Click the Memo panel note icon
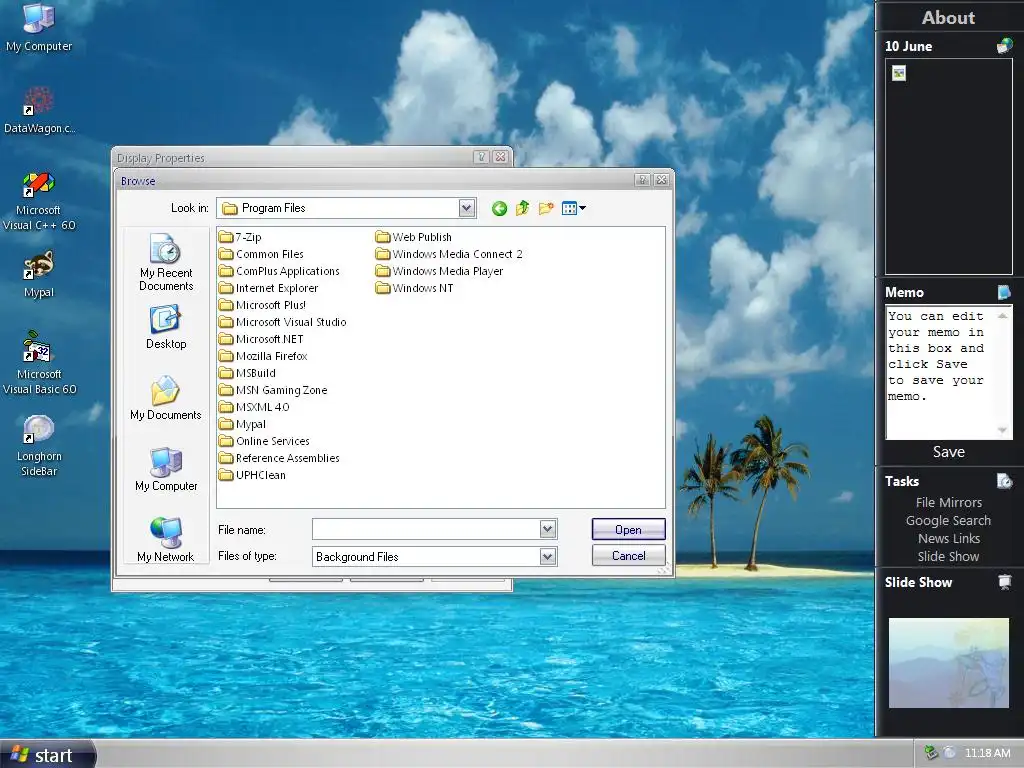The width and height of the screenshot is (1024, 768). click(1004, 292)
